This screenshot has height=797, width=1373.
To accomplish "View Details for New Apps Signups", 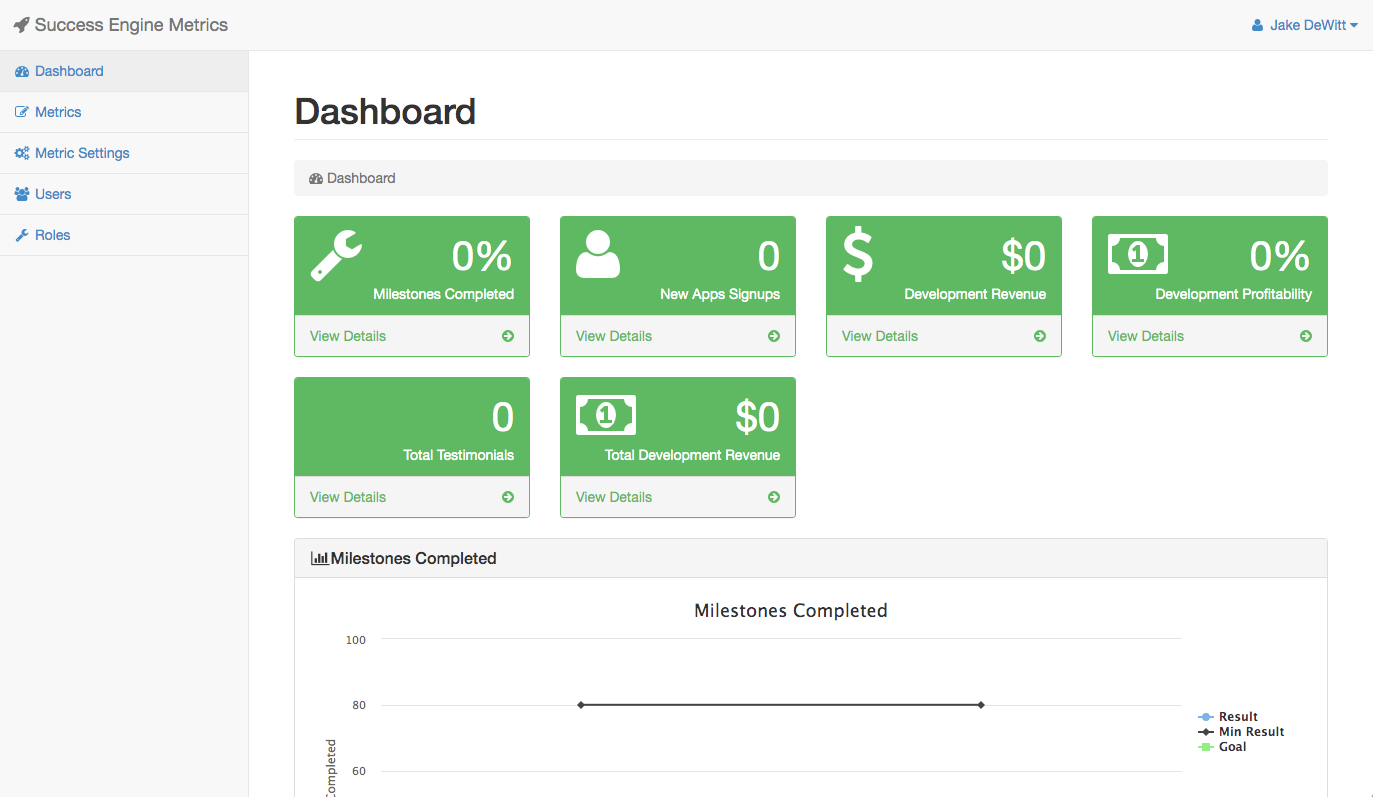I will 614,336.
